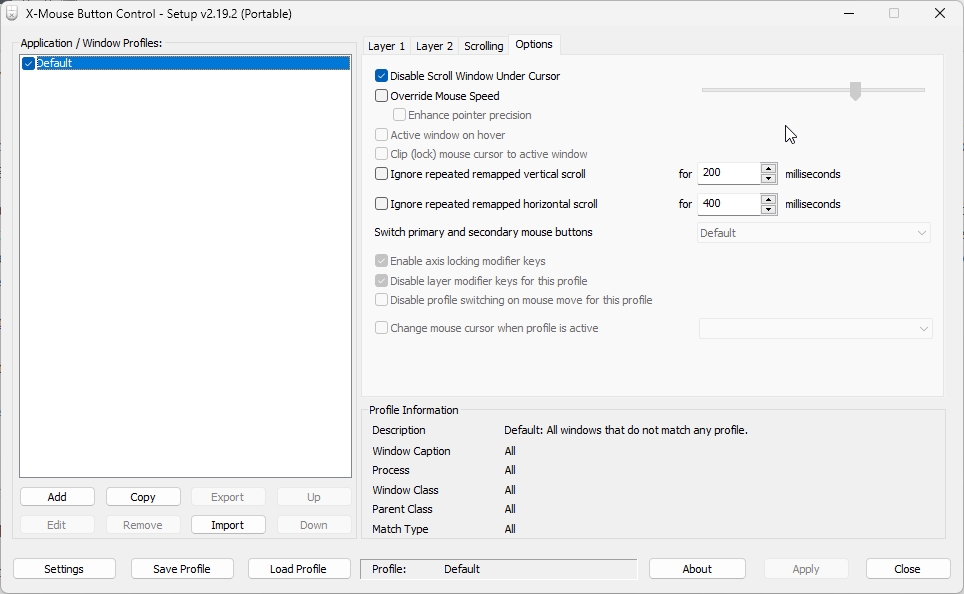This screenshot has height=594, width=964.
Task: Open the About dialog
Action: click(x=697, y=569)
